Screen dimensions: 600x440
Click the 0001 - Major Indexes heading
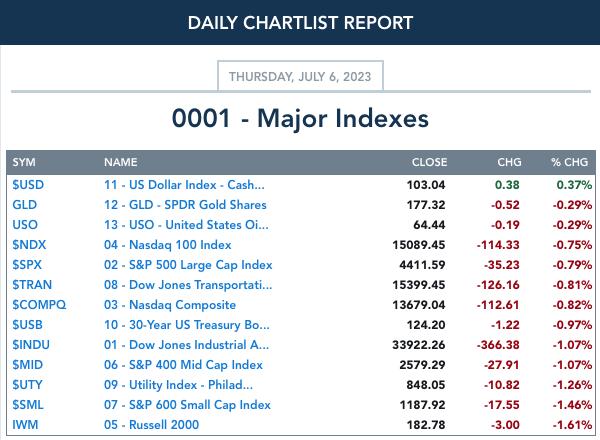point(300,118)
